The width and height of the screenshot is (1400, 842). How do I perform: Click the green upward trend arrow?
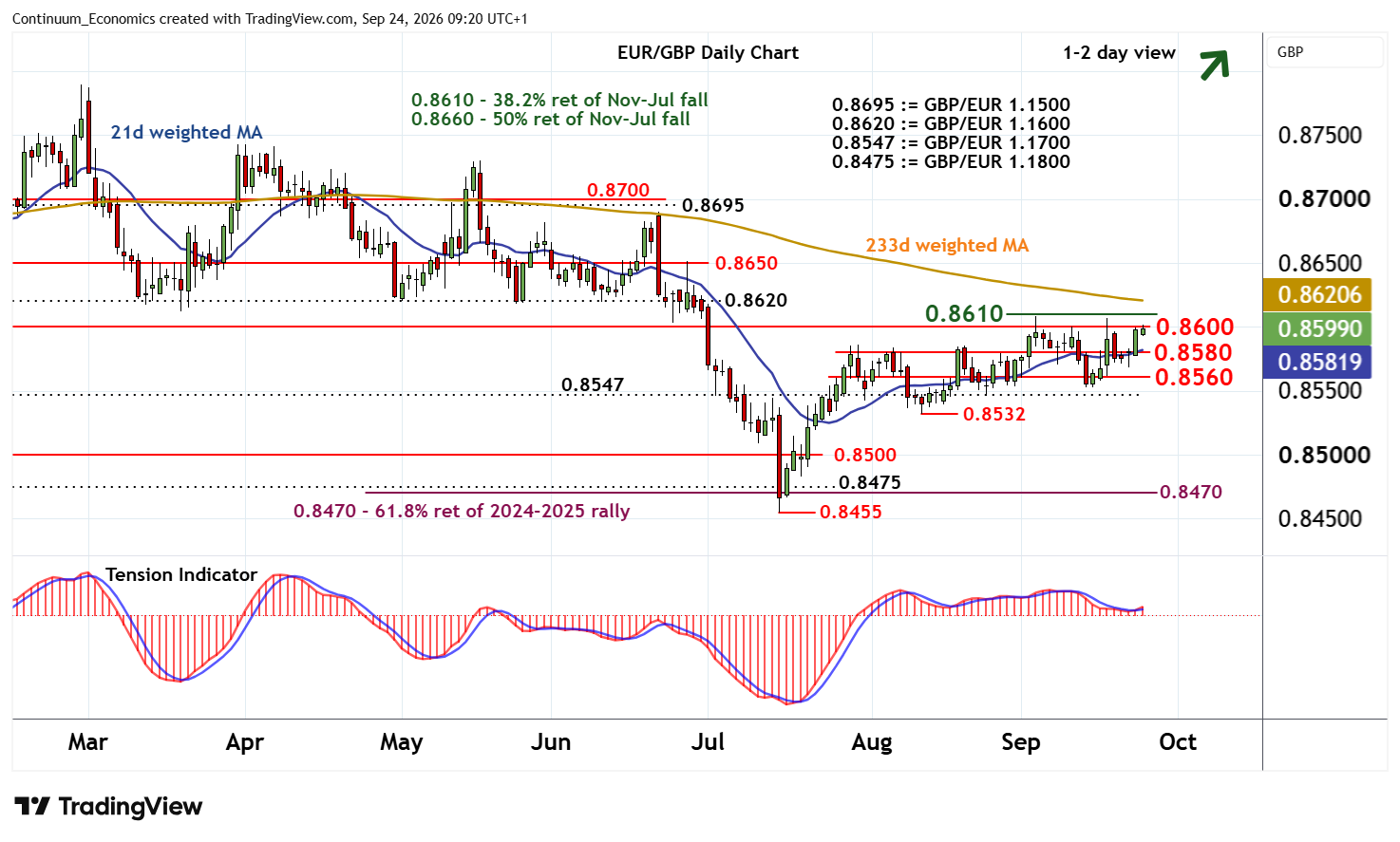pos(1214,65)
